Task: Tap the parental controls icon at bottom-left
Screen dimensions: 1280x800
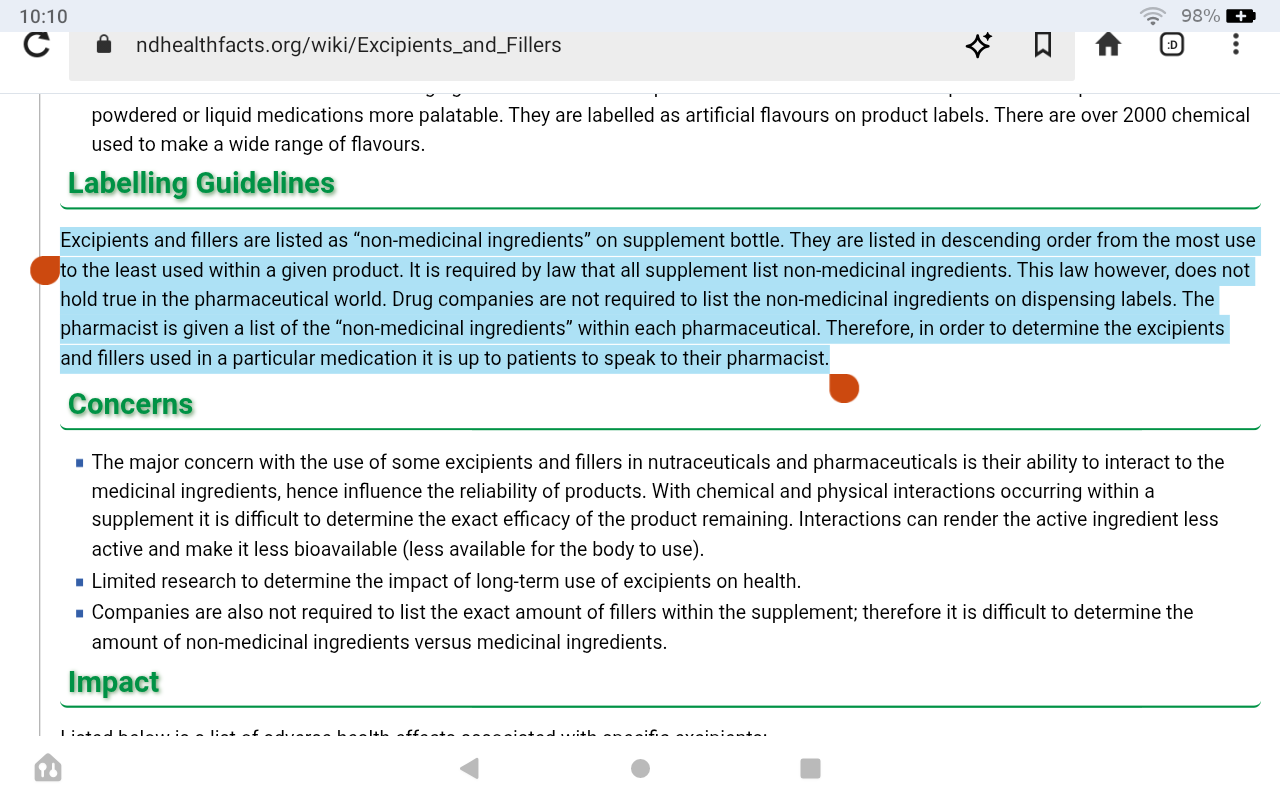Action: coord(47,768)
